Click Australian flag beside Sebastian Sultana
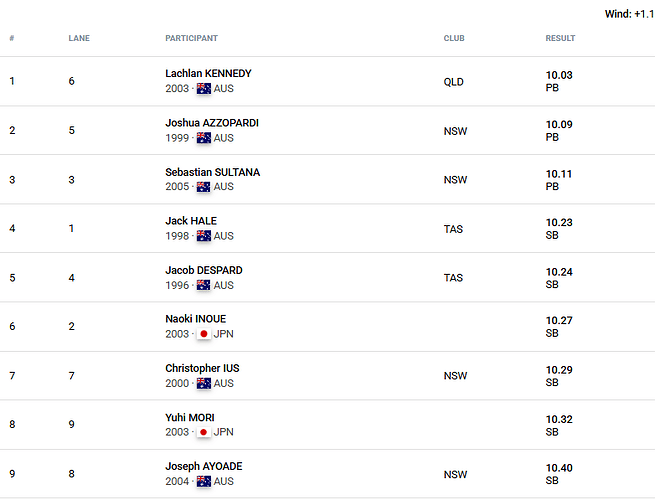Viewport: 670px width, 500px height. pyautogui.click(x=204, y=187)
